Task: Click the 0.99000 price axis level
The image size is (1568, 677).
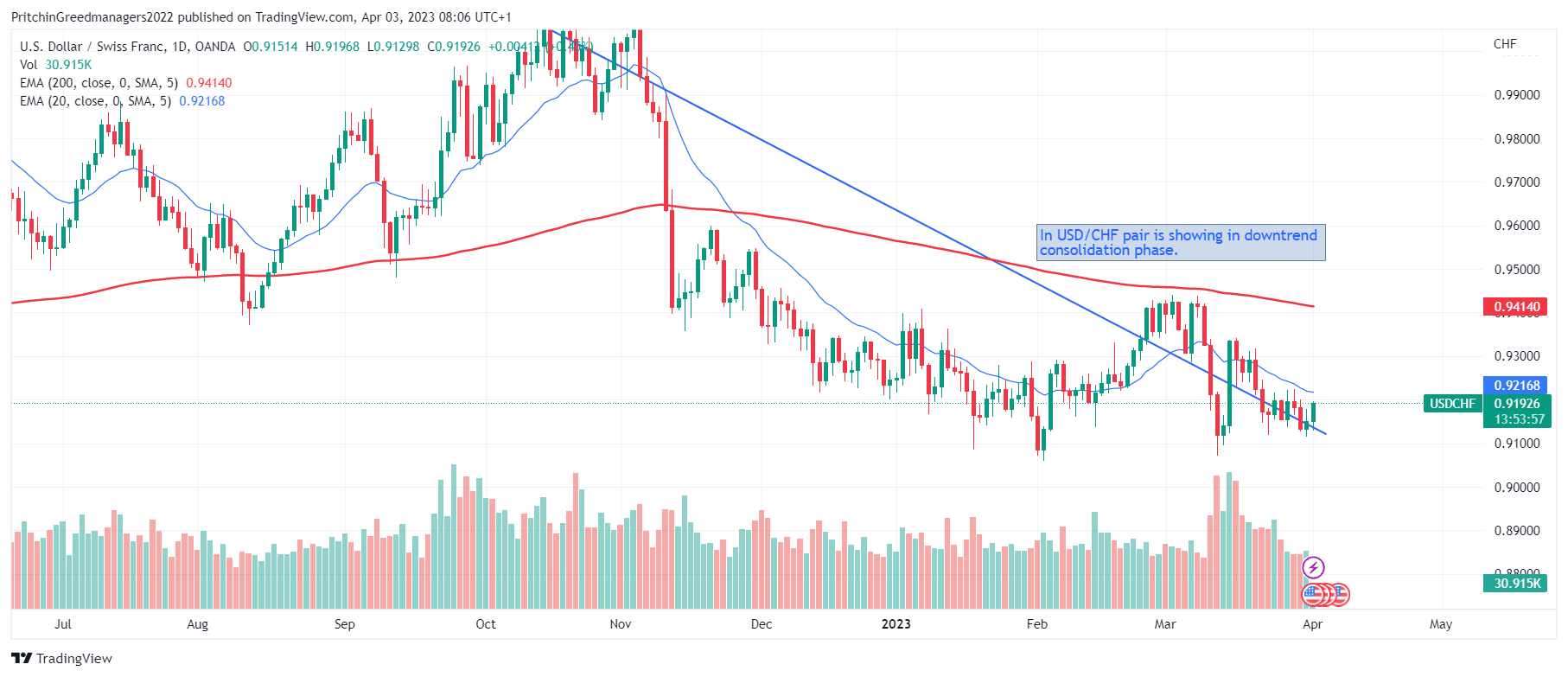Action: pos(1517,95)
